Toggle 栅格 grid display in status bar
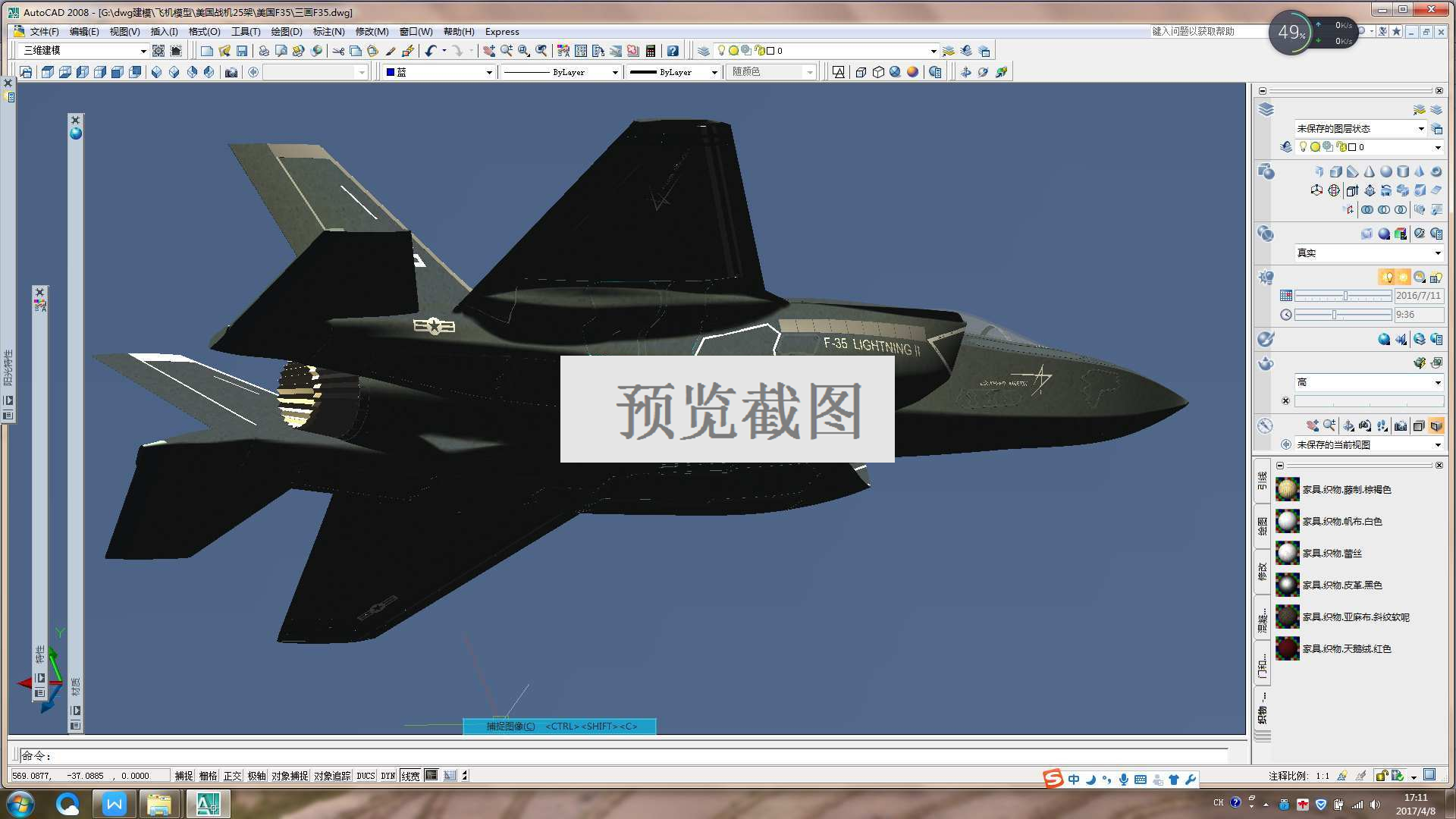1456x819 pixels. pyautogui.click(x=209, y=776)
